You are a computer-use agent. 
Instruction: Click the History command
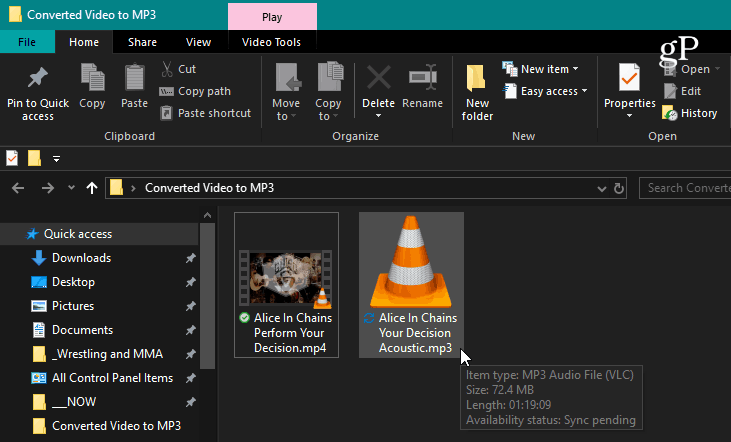(690, 113)
